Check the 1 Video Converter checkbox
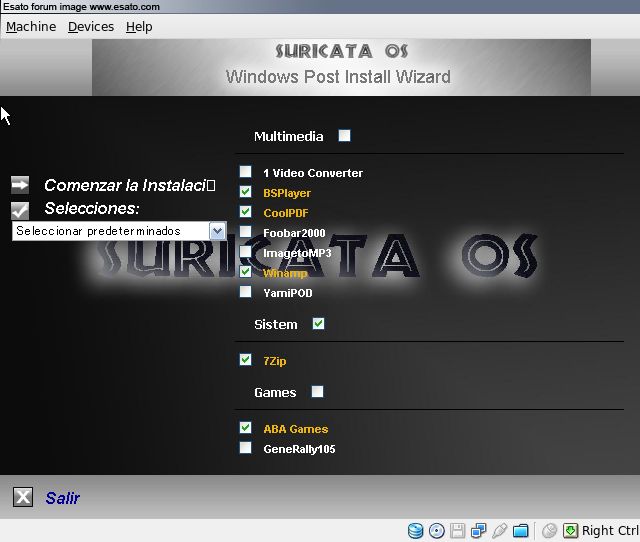The image size is (640, 542). click(x=245, y=171)
